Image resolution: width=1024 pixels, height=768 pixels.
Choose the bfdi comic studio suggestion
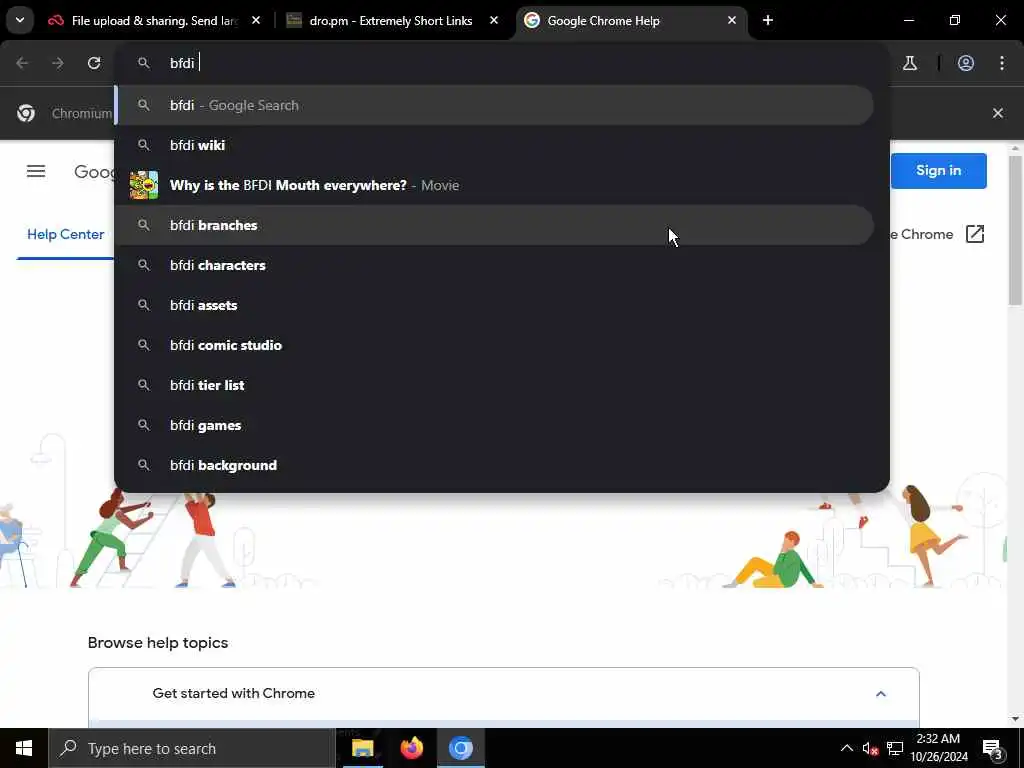(494, 345)
